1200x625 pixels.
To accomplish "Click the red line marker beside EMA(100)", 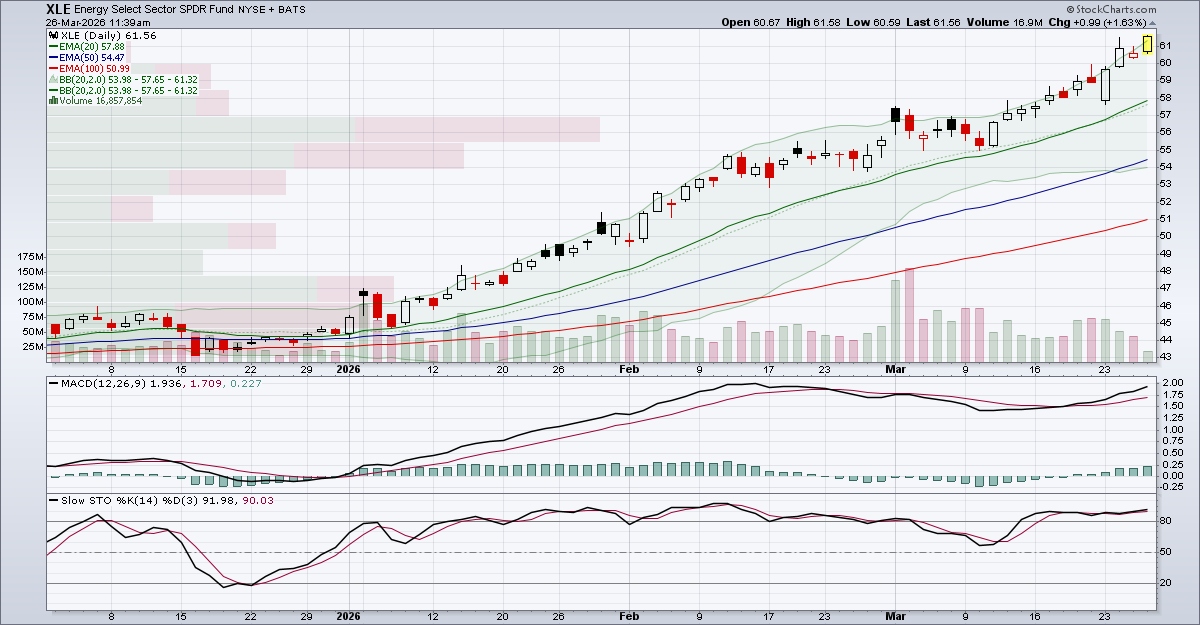I will (x=56, y=68).
